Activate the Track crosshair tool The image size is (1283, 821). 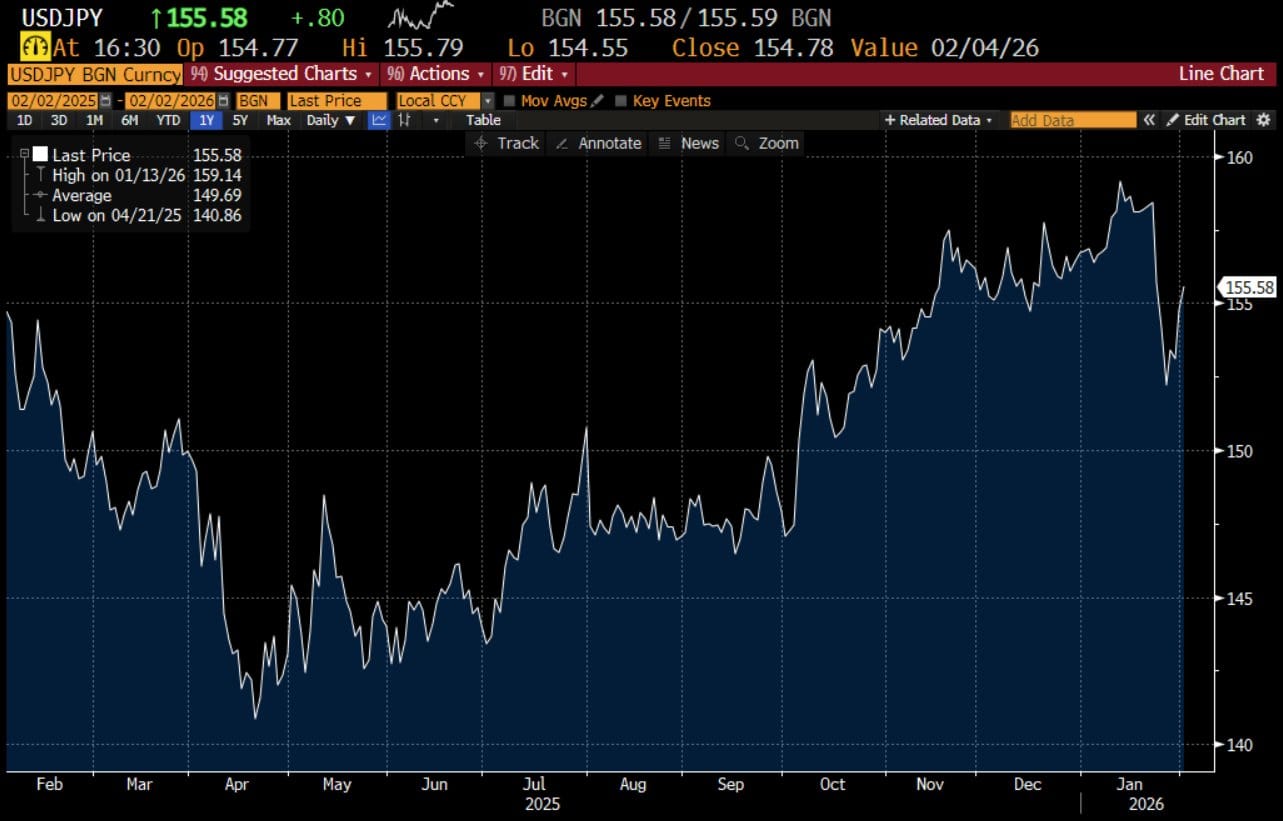[x=506, y=143]
